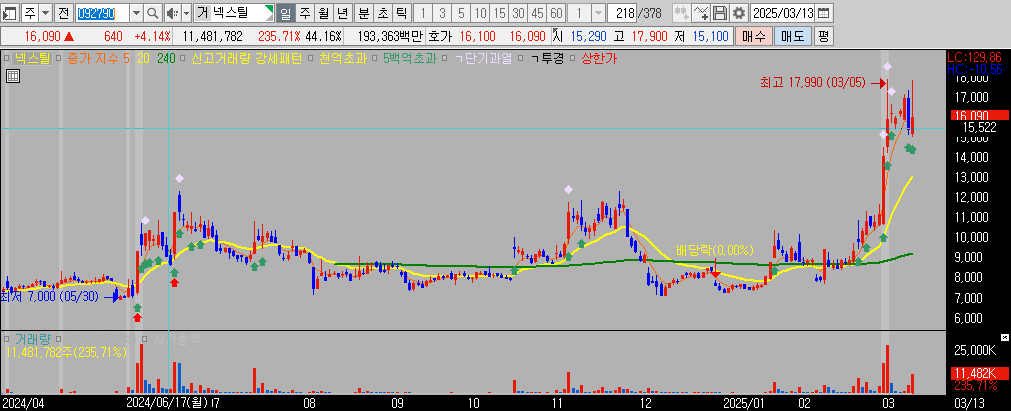Toggle the 투경 indicator checkbox

(x=521, y=59)
